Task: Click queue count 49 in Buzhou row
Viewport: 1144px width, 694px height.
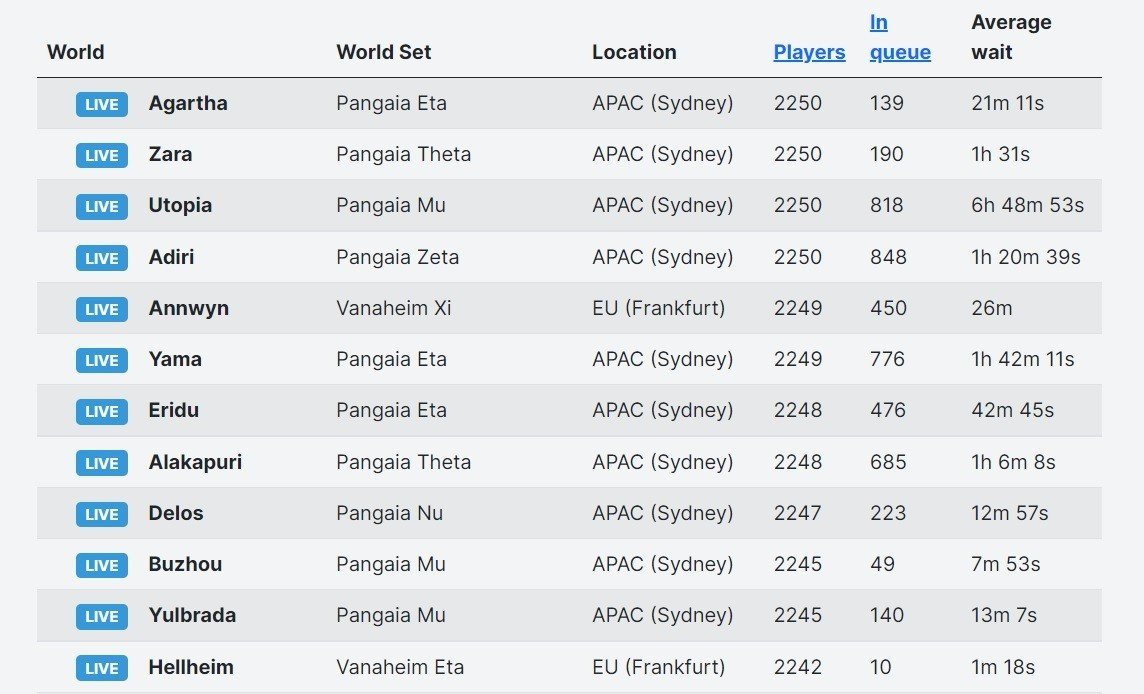Action: tap(882, 564)
